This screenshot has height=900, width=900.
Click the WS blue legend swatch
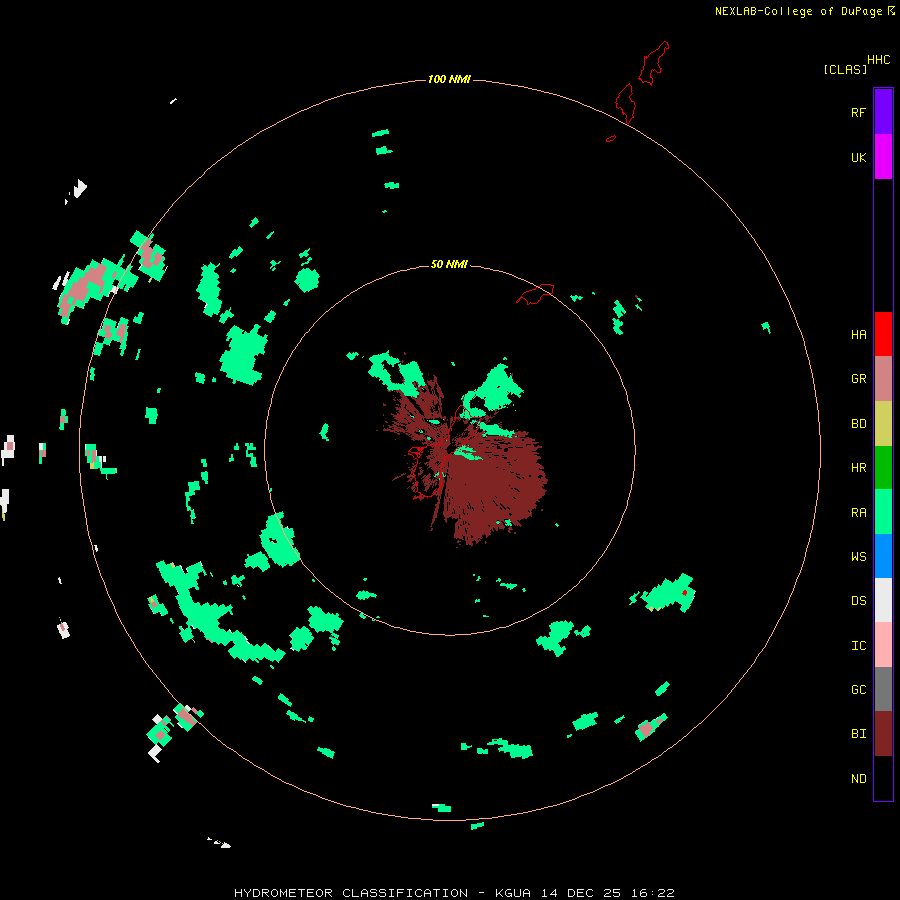883,556
